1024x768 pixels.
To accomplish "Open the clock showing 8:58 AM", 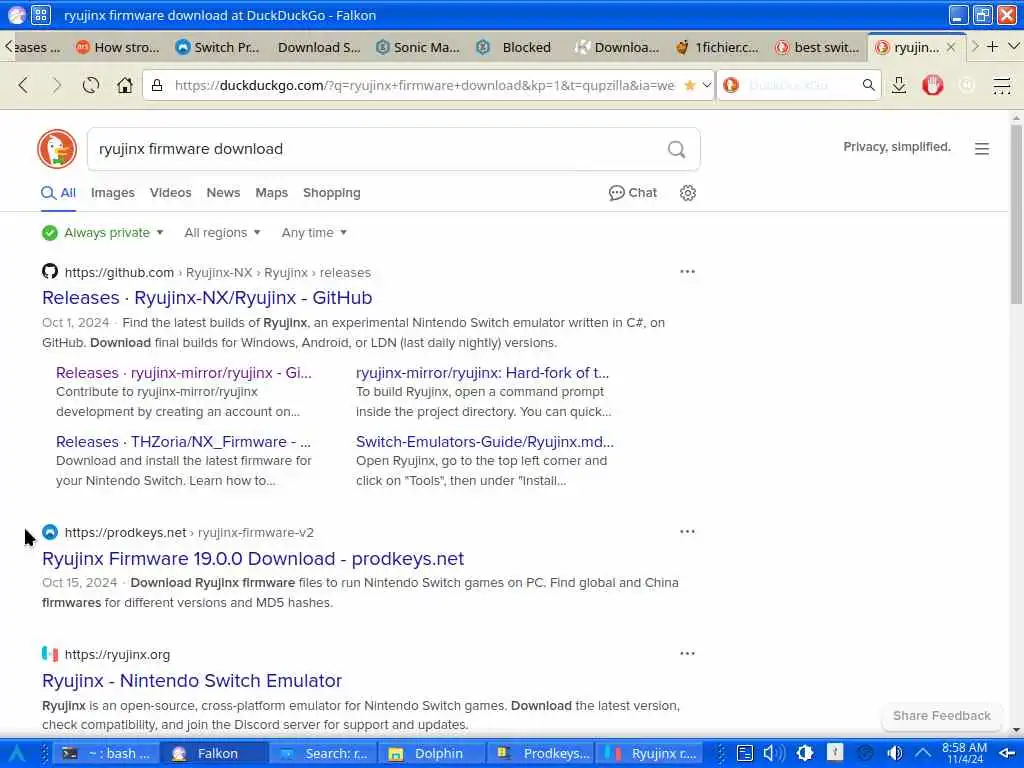I will tap(965, 753).
